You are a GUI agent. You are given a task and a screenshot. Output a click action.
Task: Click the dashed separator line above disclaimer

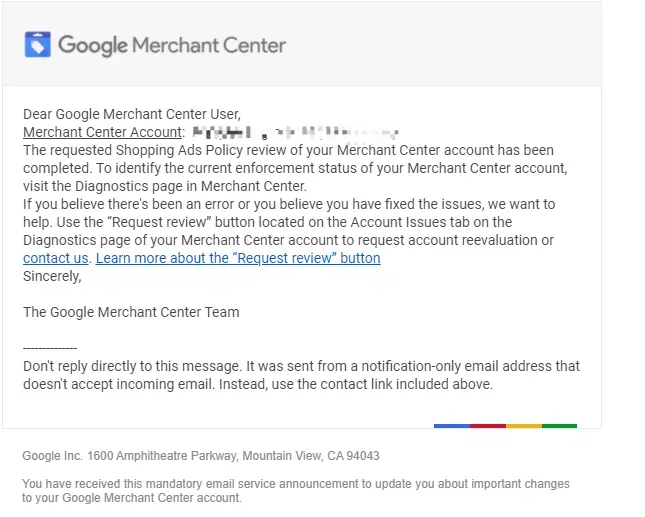50,348
